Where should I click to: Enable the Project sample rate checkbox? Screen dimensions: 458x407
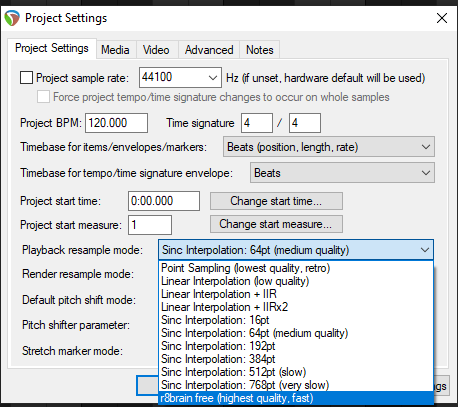tap(26, 78)
